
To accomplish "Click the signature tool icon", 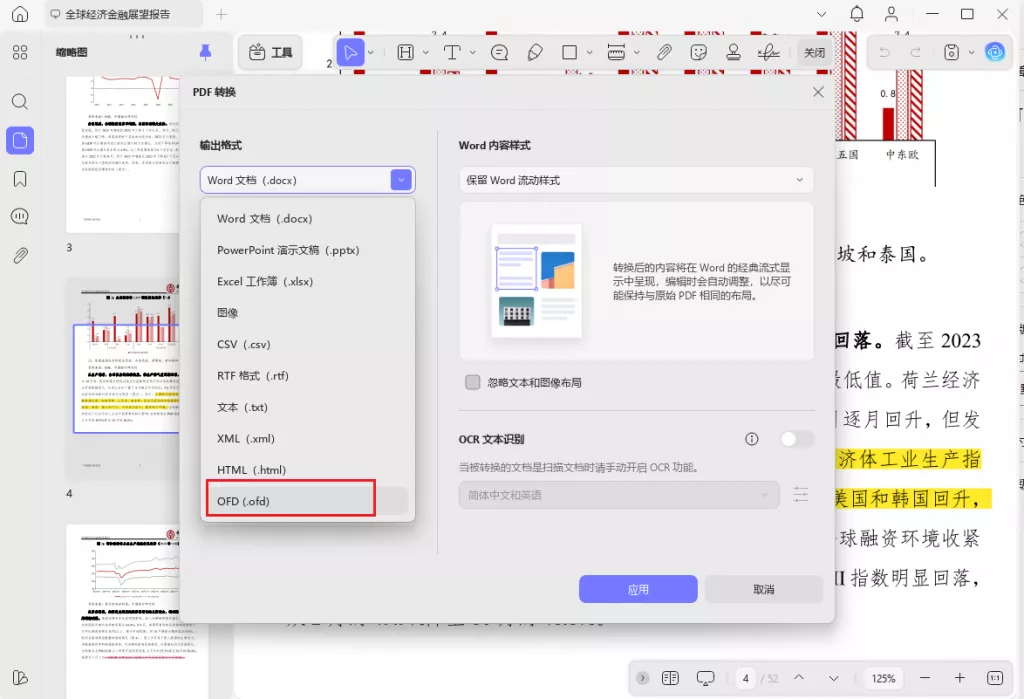I will (x=768, y=52).
